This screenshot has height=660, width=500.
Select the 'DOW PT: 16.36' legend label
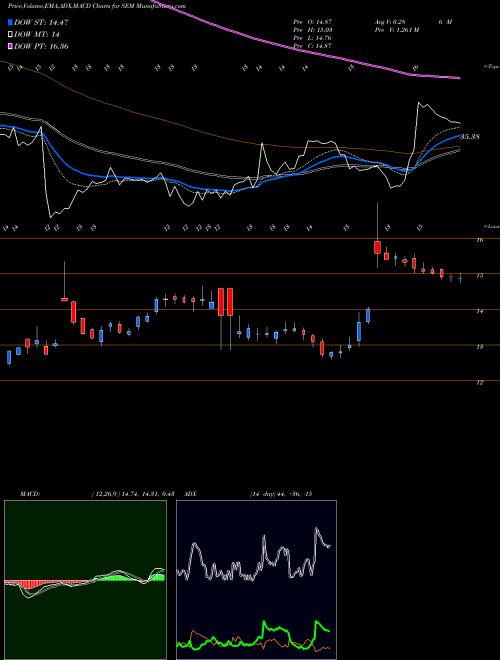click(x=41, y=46)
